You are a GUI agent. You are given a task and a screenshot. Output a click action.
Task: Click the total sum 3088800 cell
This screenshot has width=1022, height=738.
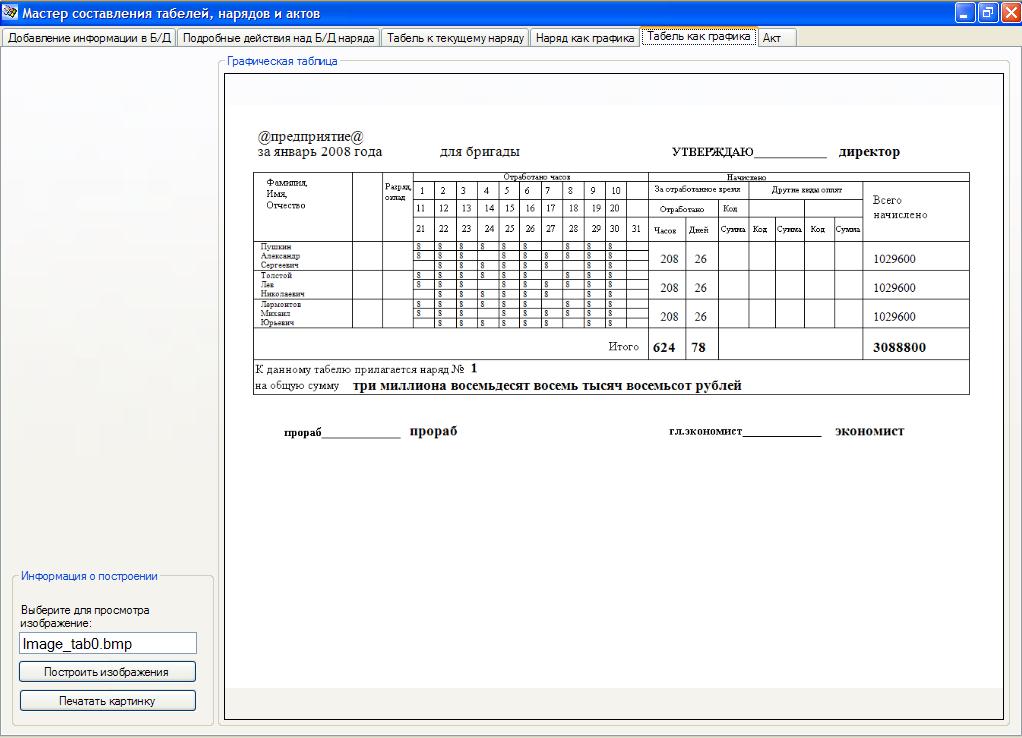coord(899,348)
